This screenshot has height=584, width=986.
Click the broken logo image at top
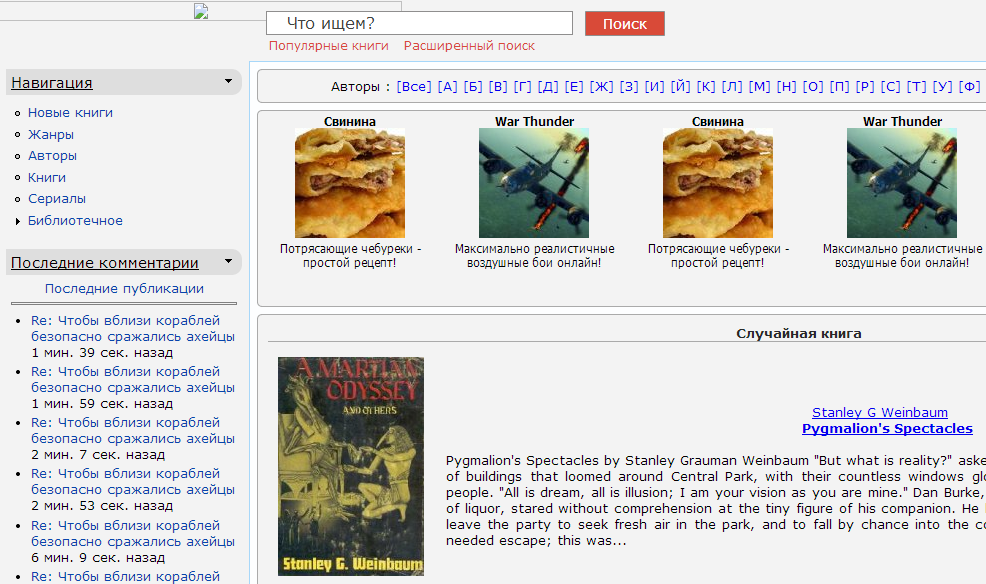pos(201,12)
